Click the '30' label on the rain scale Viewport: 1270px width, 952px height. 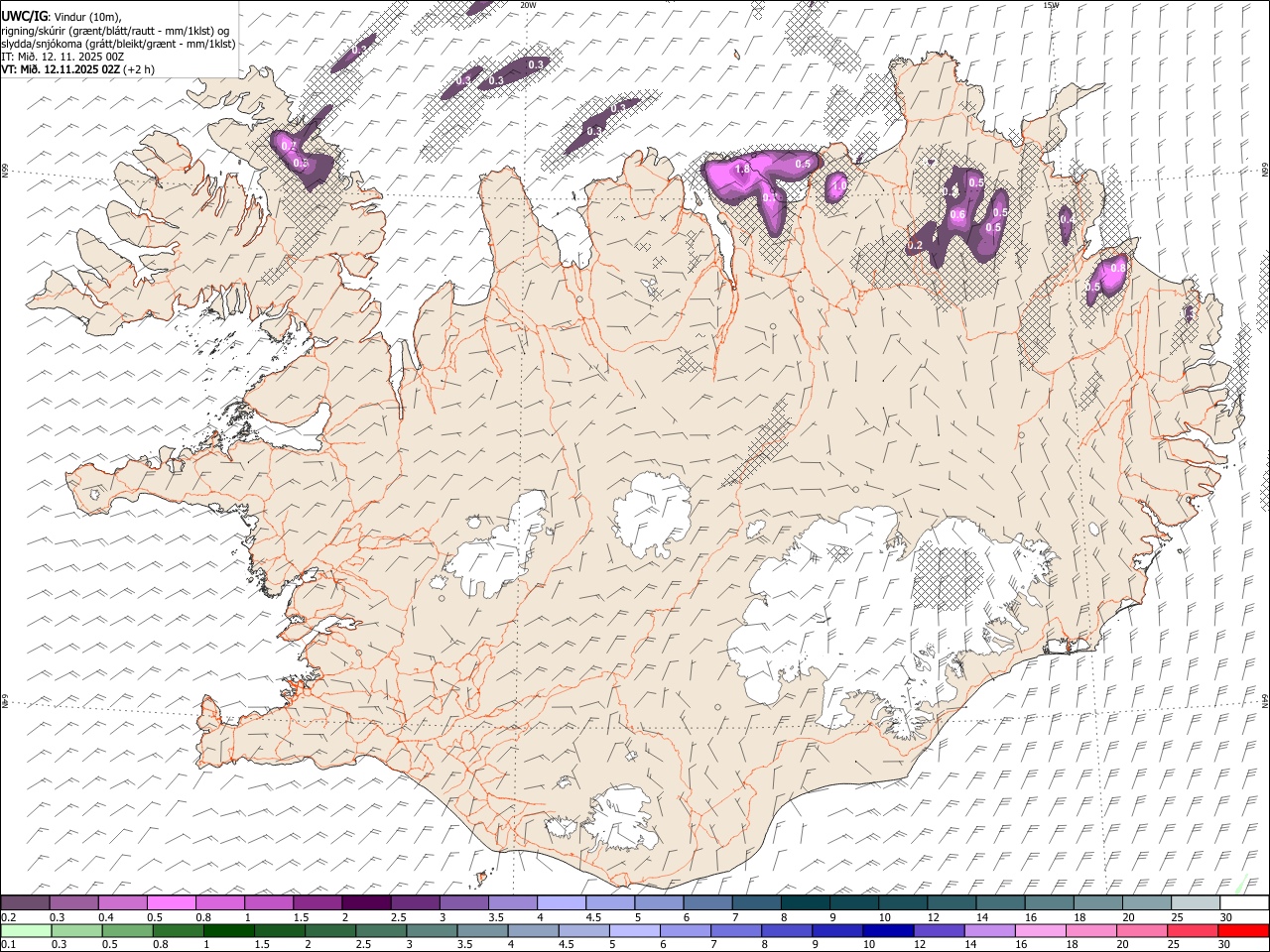point(1224,945)
